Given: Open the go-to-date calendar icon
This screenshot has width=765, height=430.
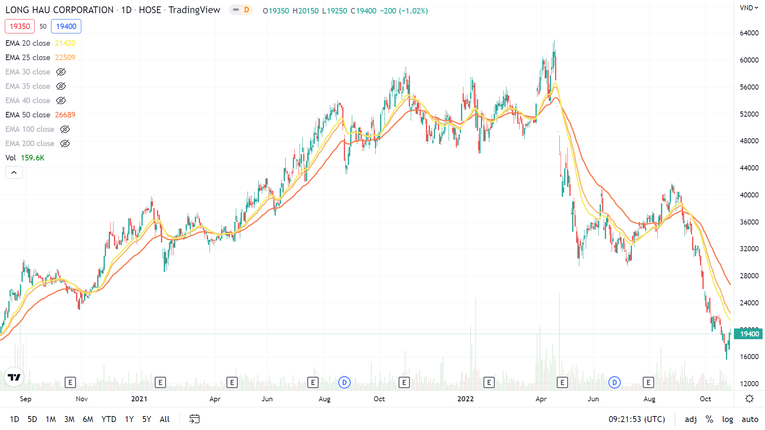Looking at the screenshot, I should (x=194, y=419).
